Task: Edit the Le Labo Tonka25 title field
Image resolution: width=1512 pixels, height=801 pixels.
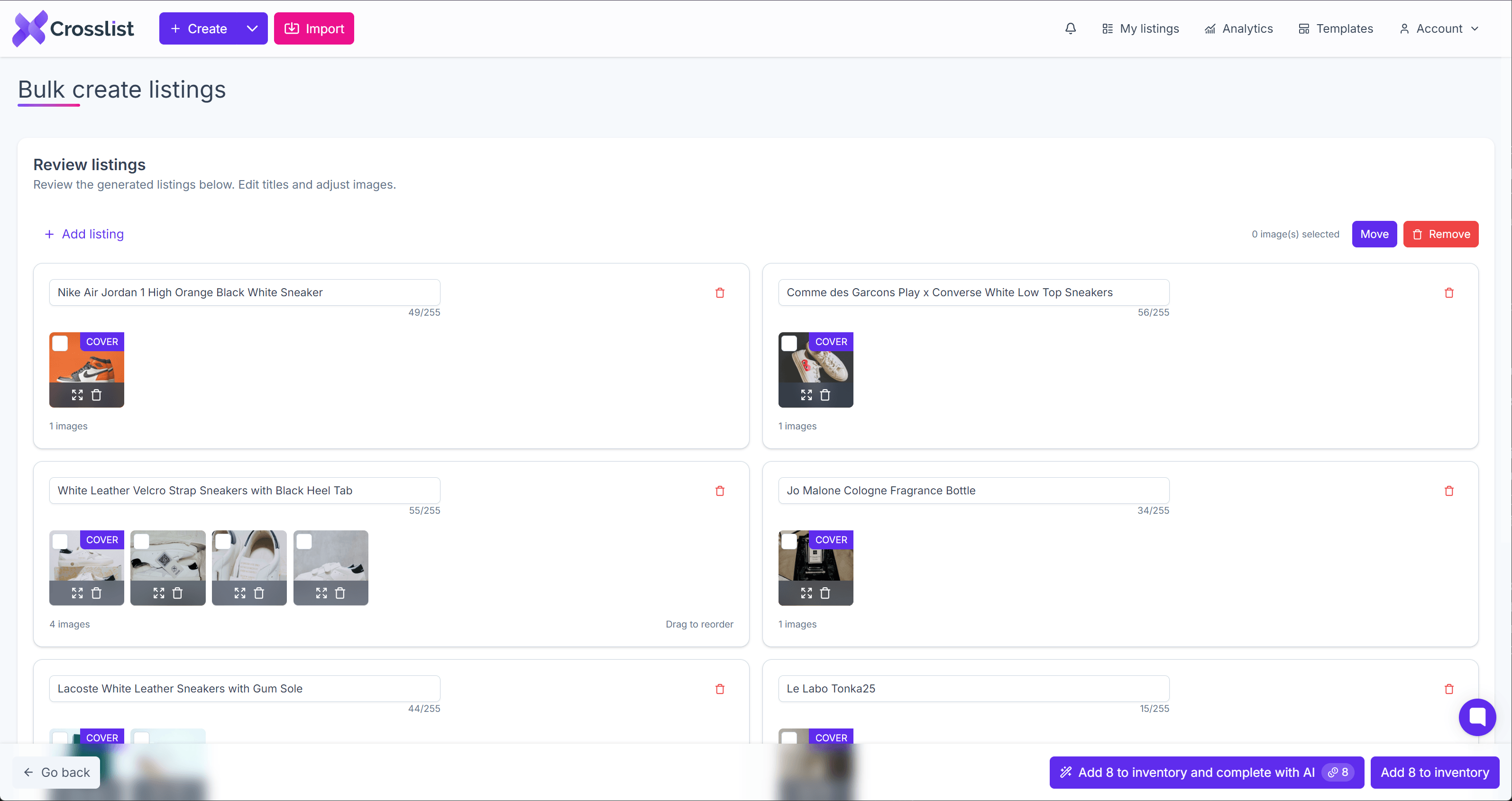Action: (974, 688)
